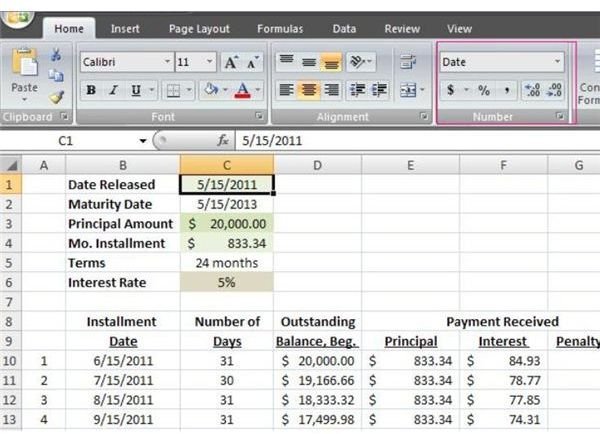Apply Accounting dollar number format
600x434 pixels.
[451, 90]
